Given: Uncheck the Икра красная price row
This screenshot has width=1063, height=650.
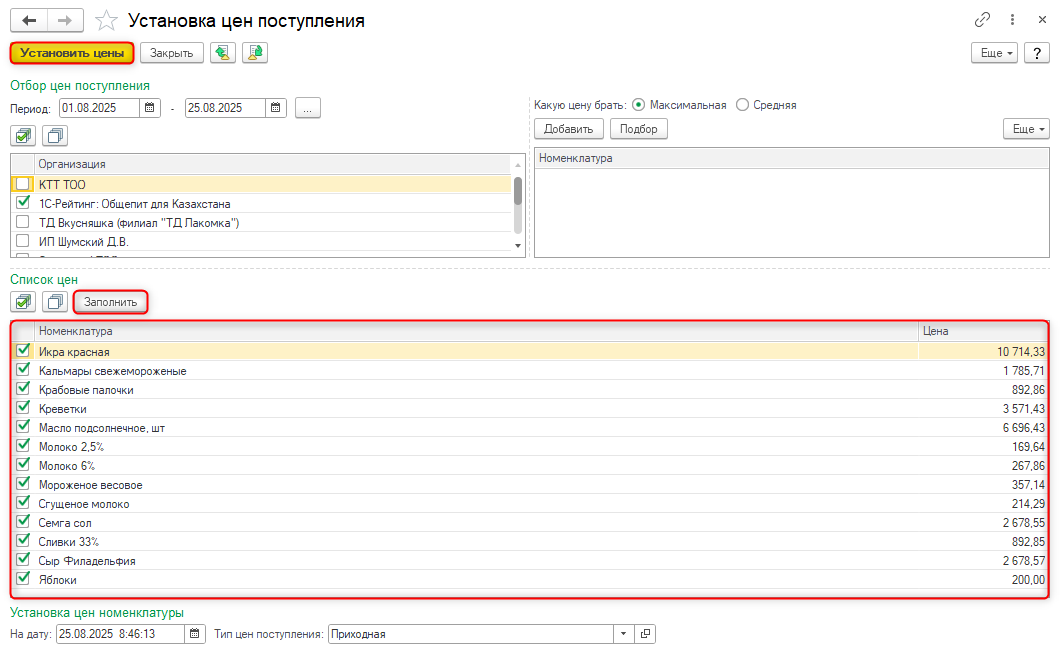Looking at the screenshot, I should pyautogui.click(x=23, y=351).
